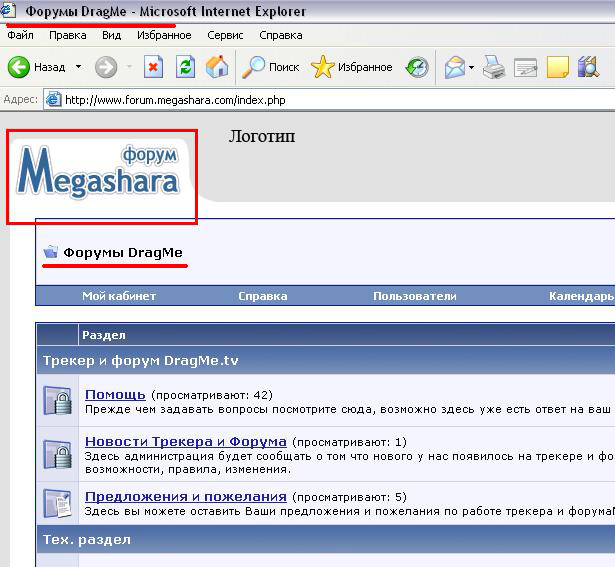Click the grey Forward arrow button
615x567 pixels.
[106, 67]
